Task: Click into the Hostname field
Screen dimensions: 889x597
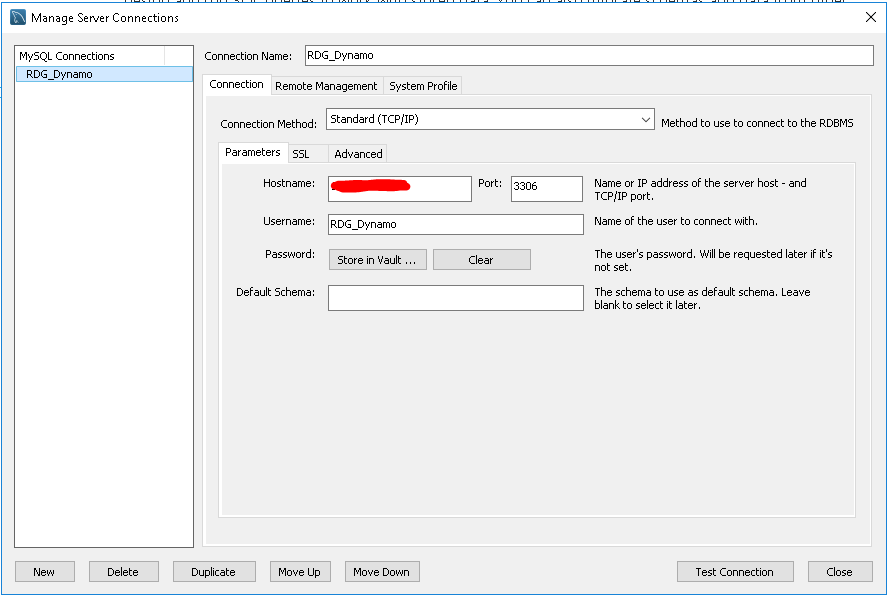Action: click(x=400, y=188)
